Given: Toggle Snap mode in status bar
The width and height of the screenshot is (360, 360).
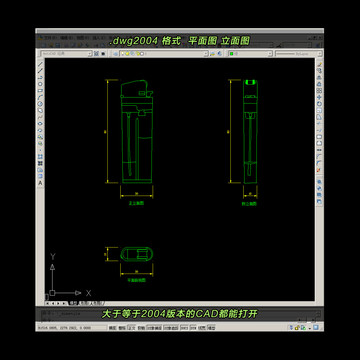Looking at the screenshot, I should click(x=112, y=328).
